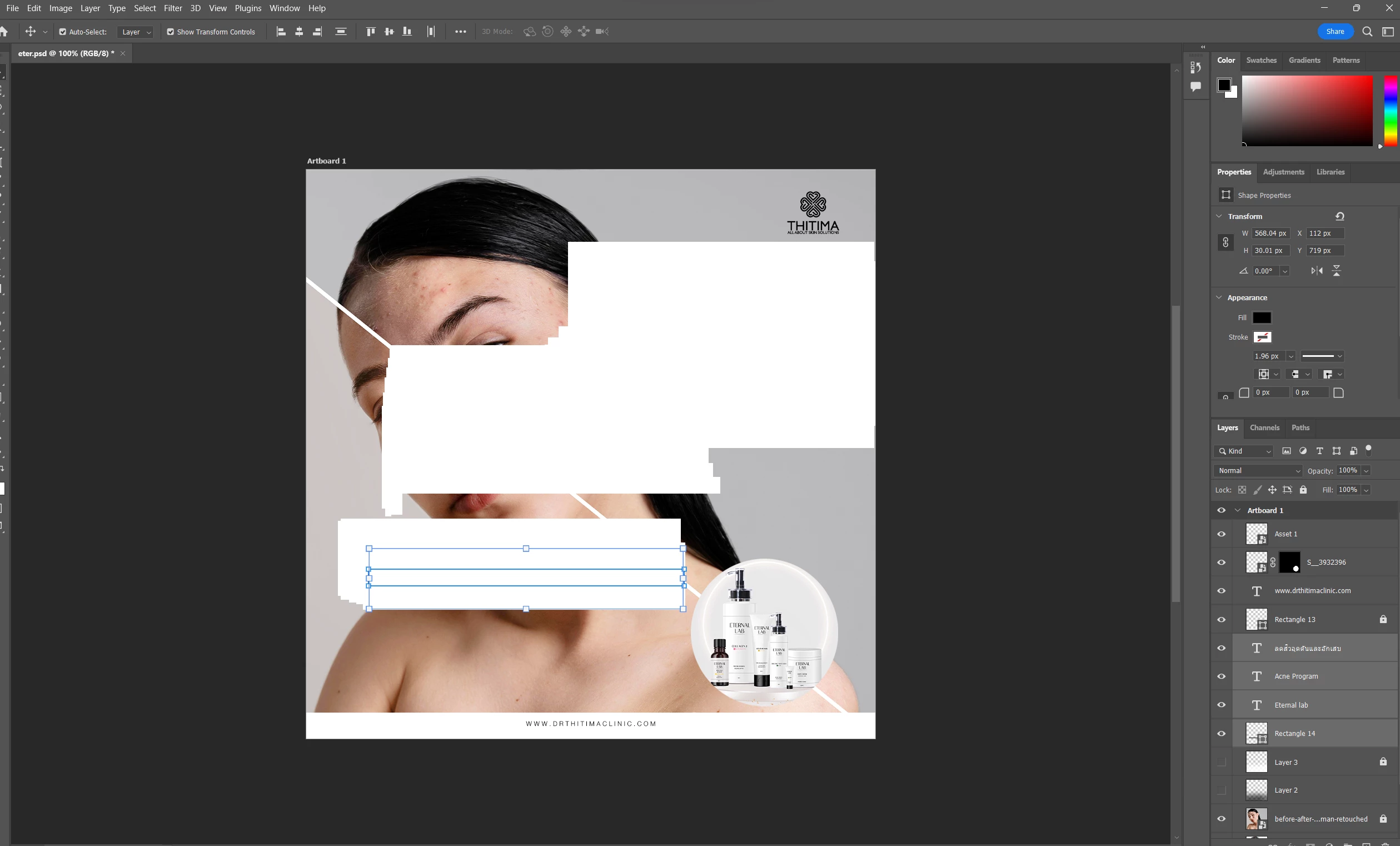1400x846 pixels.
Task: Show the hidden Layer 3
Action: coord(1221,762)
